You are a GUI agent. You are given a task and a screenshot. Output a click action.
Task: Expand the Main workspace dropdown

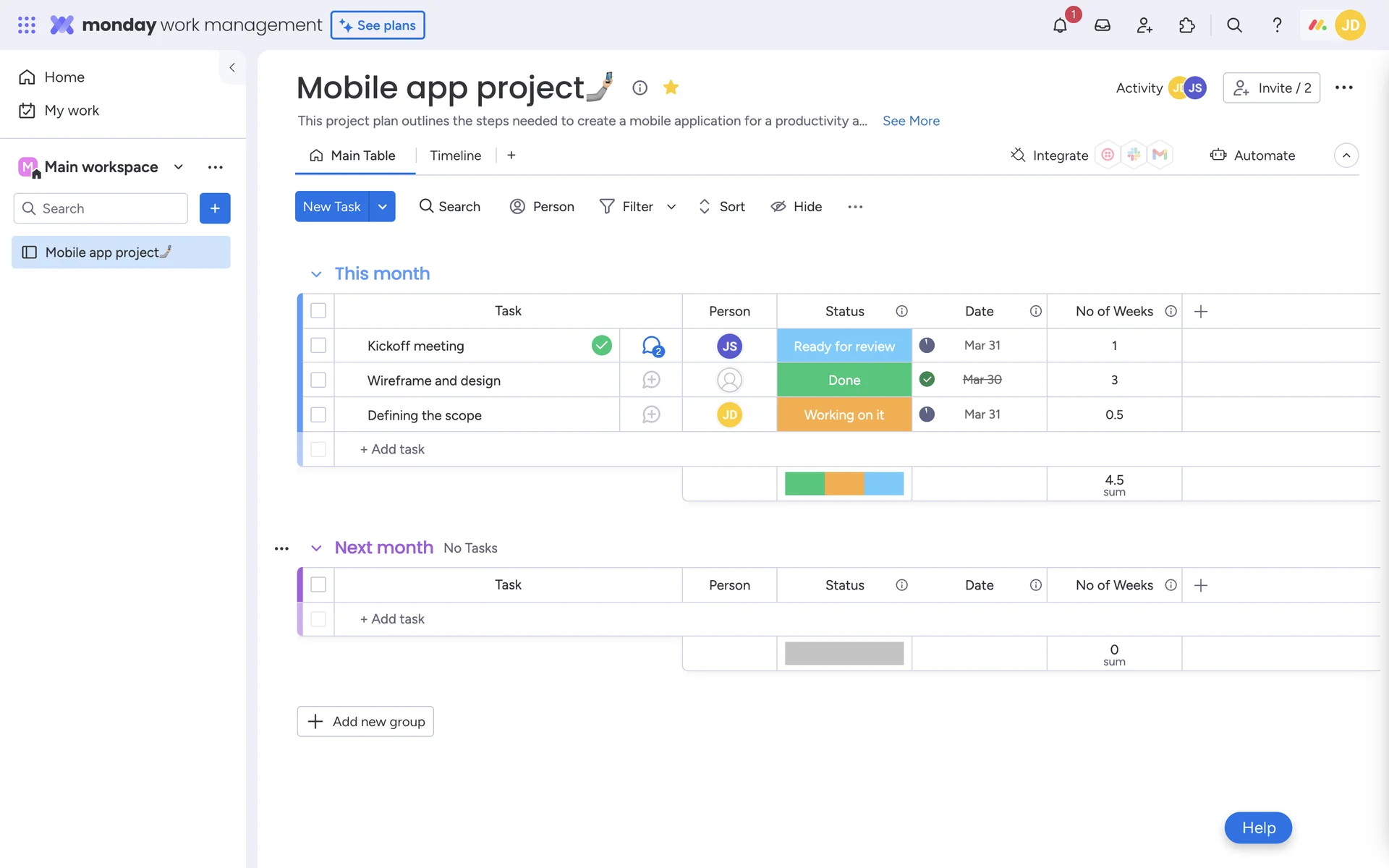click(x=178, y=167)
